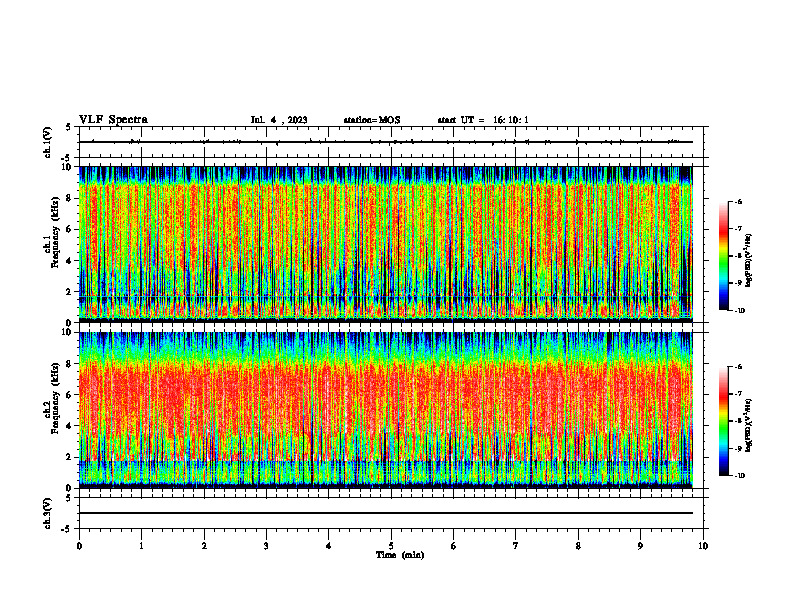Click the ch.2 spectrogram color scale bar

tap(724, 421)
